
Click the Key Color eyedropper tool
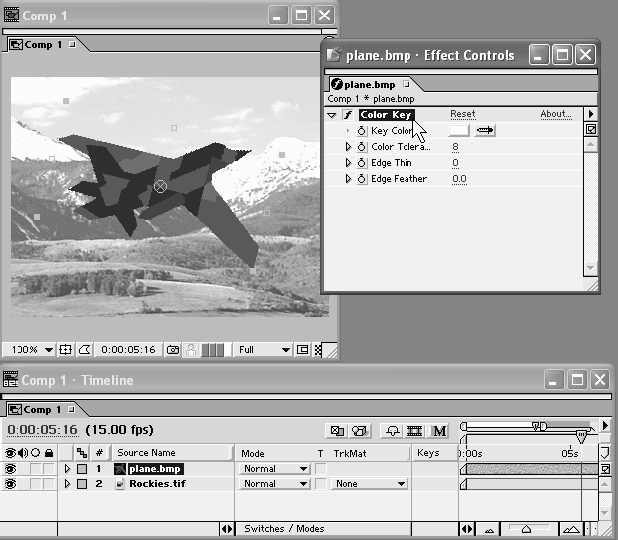pyautogui.click(x=485, y=131)
